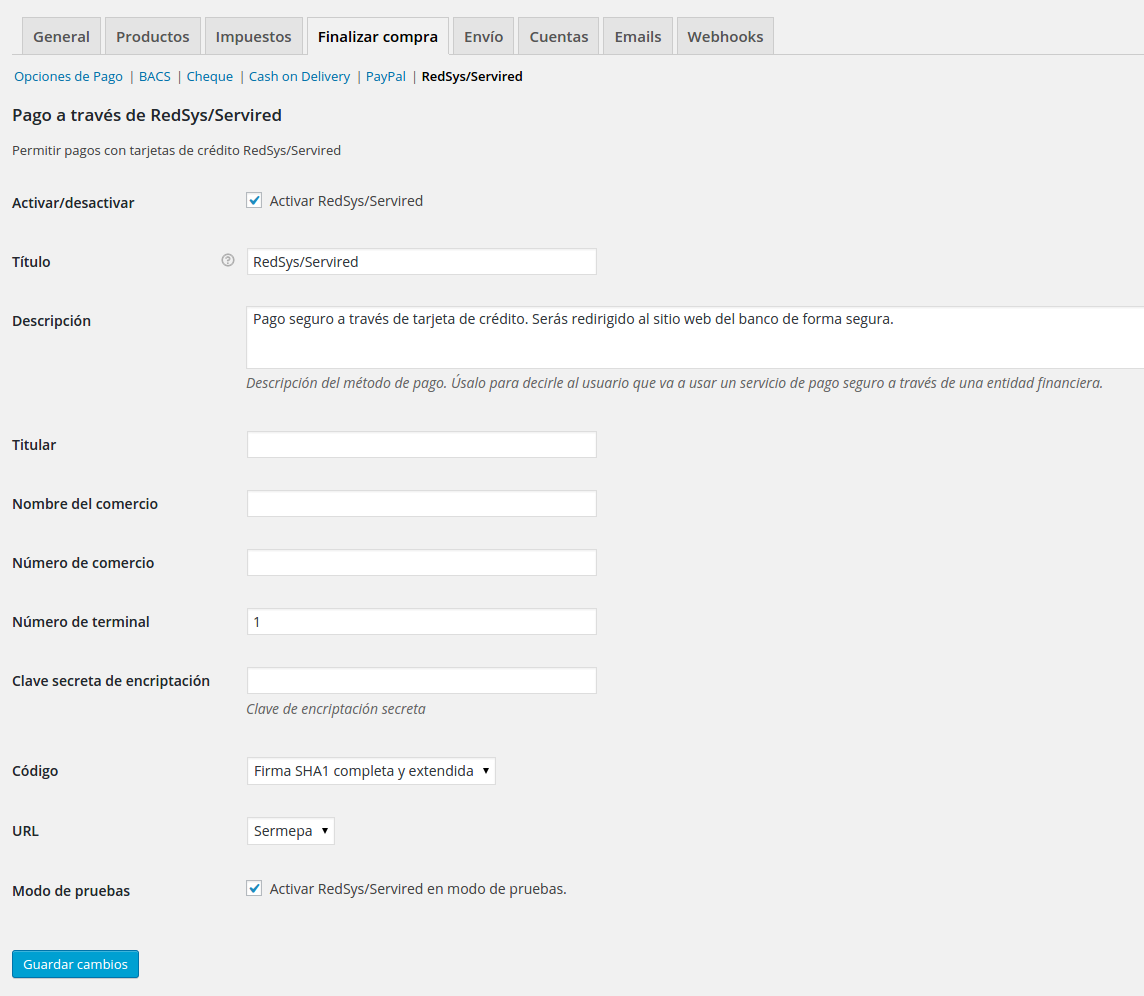Go to the Envío tab

[x=484, y=36]
